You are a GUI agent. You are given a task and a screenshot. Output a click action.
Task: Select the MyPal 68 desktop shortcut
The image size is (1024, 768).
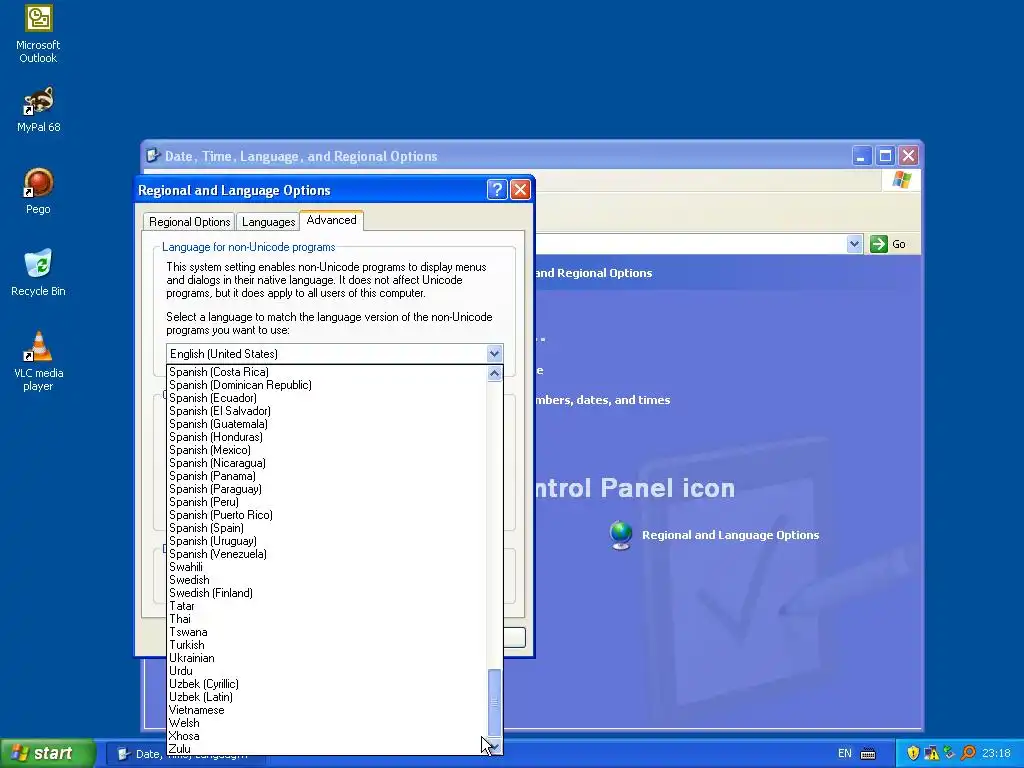click(38, 109)
